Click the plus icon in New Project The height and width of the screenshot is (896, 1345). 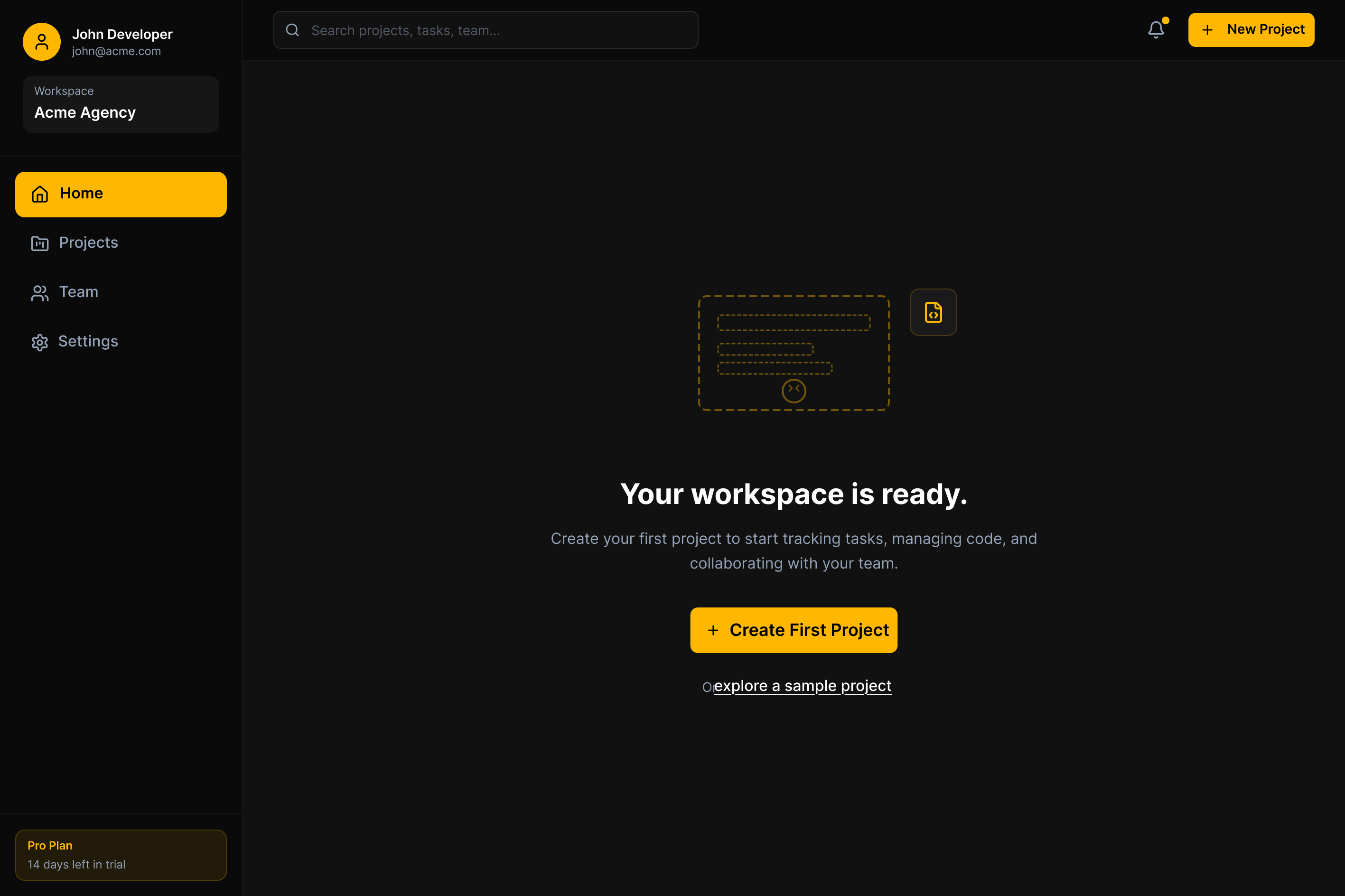pos(1207,30)
